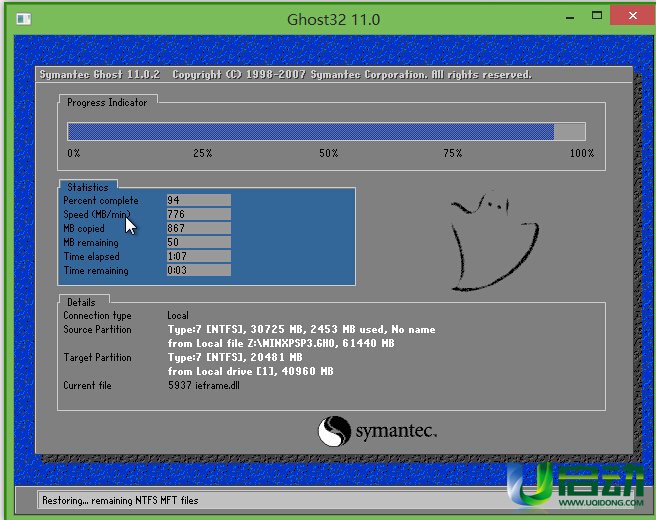Click the Speed (MB/min) label

click(x=97, y=215)
